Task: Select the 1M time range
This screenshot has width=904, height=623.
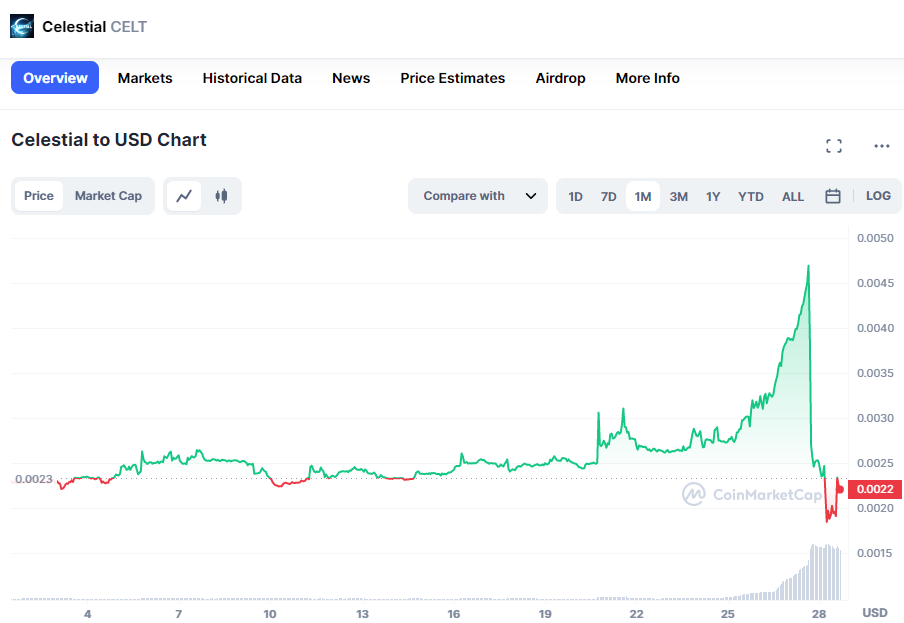Action: pos(643,197)
